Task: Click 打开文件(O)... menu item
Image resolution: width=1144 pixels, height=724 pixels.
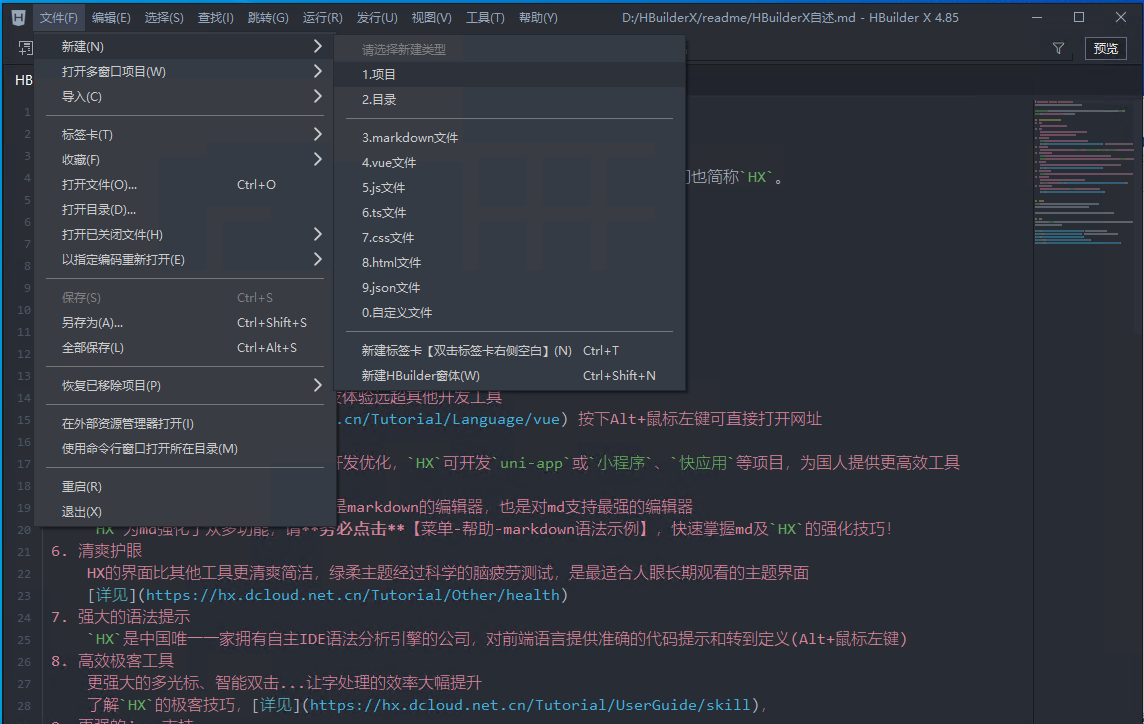Action: pyautogui.click(x=99, y=185)
